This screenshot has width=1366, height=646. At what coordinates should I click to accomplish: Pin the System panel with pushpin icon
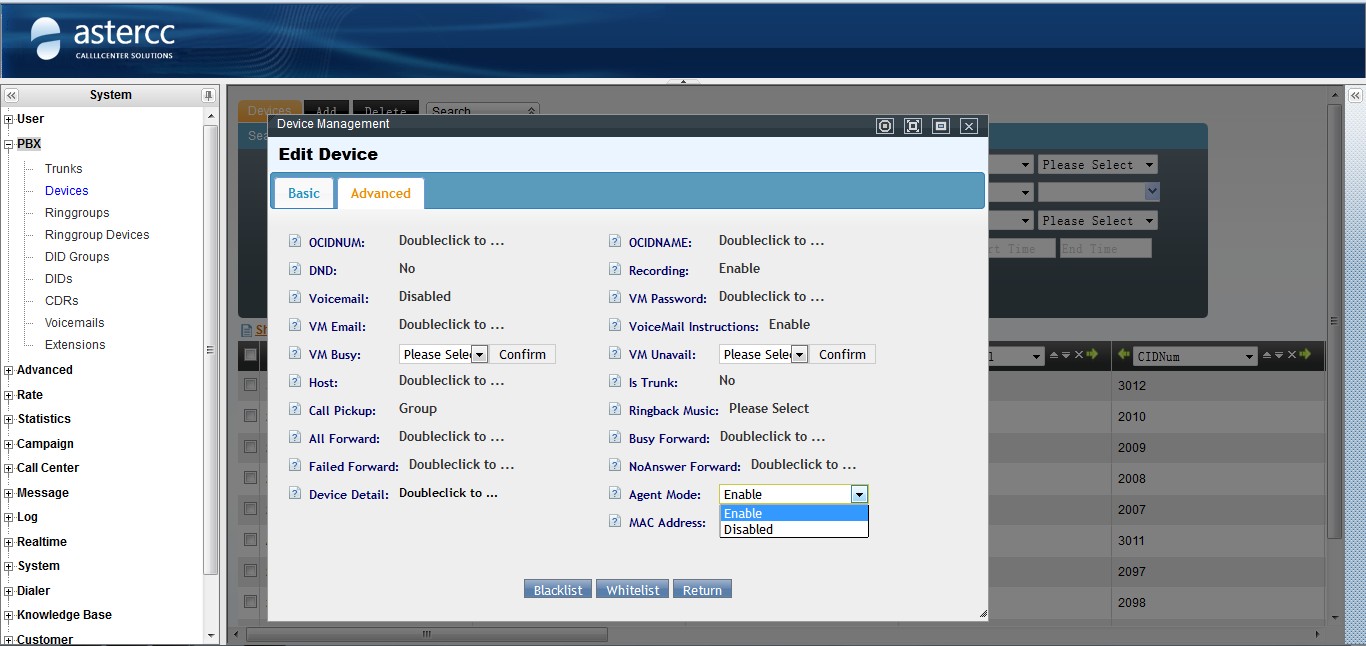point(208,95)
